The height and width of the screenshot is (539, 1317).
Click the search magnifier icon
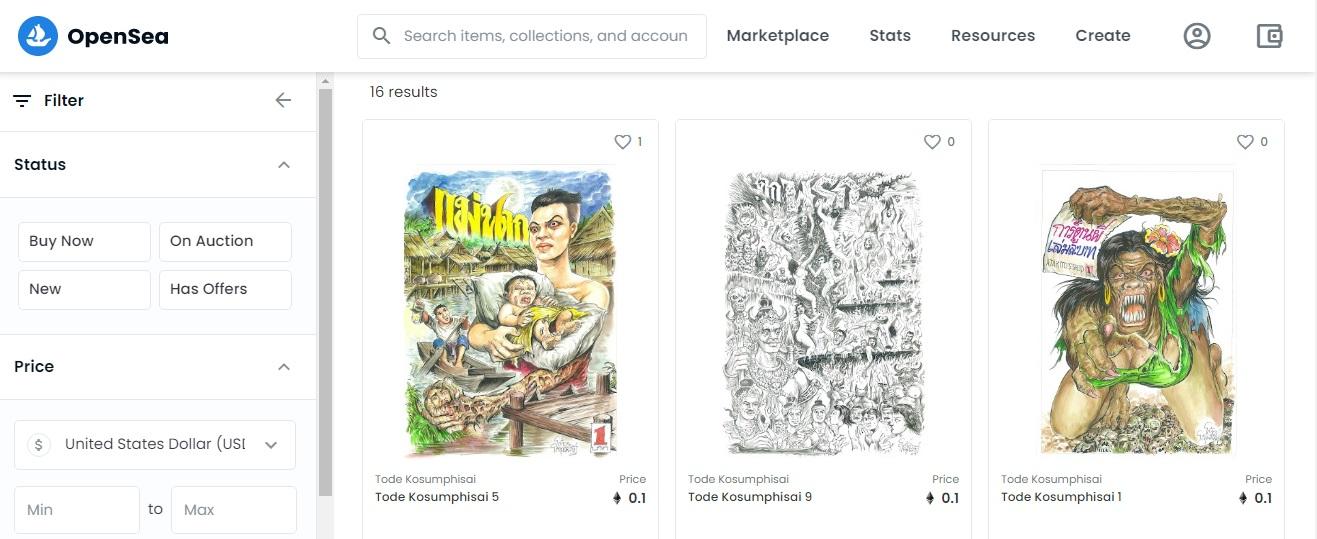(x=381, y=36)
